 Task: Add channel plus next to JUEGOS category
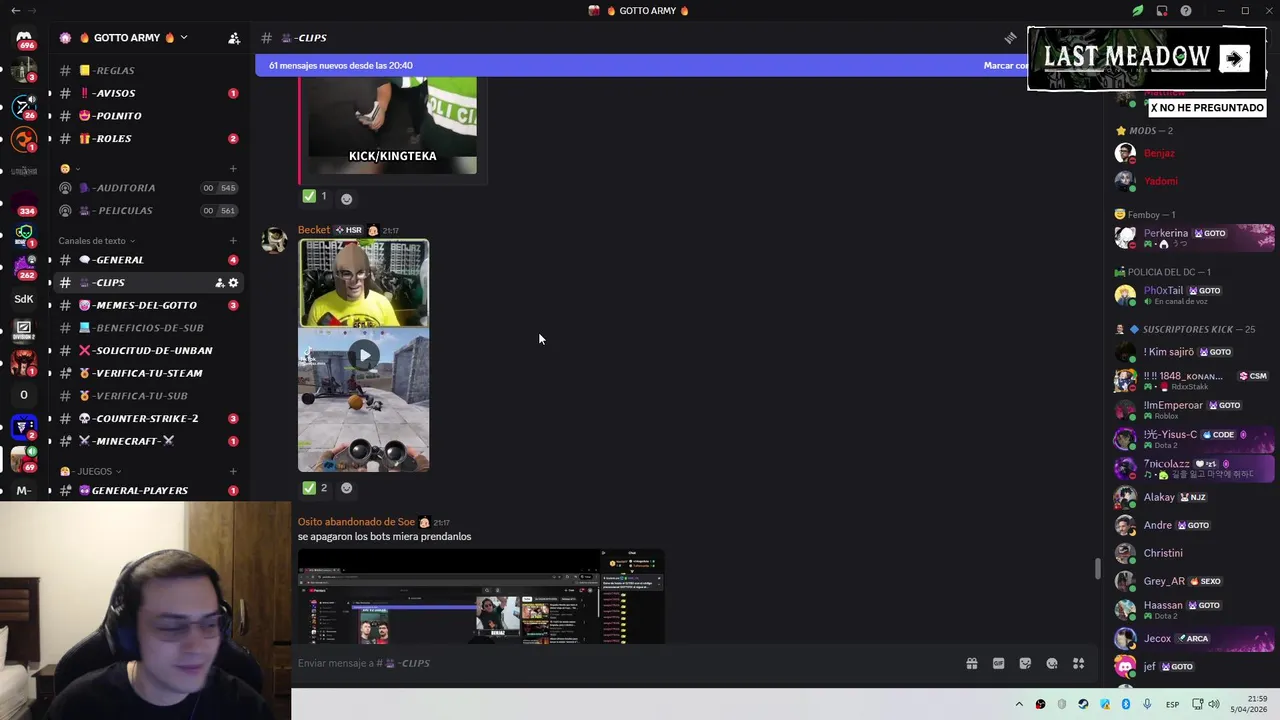point(233,471)
